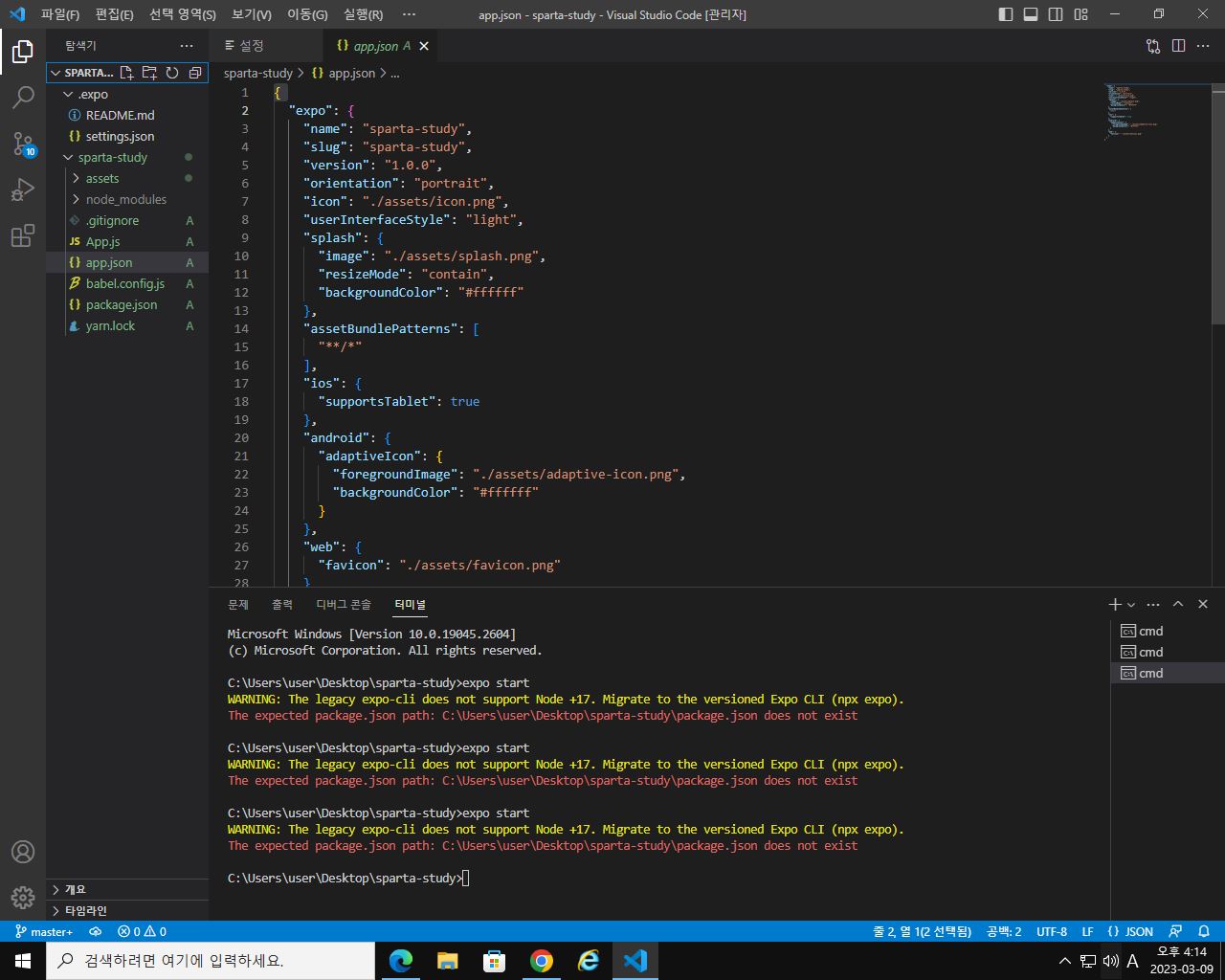The width and height of the screenshot is (1225, 980).
Task: Switch to the 디버그 콘솔 panel tab
Action: click(x=344, y=605)
